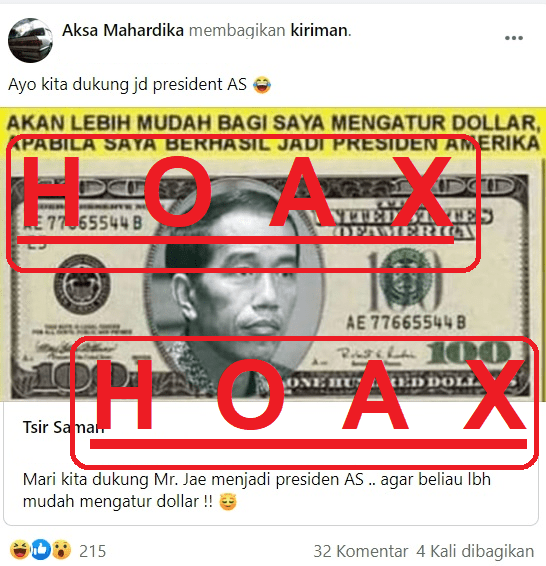Click the lower red HOAX stamp
The width and height of the screenshot is (546, 566).
click(305, 402)
